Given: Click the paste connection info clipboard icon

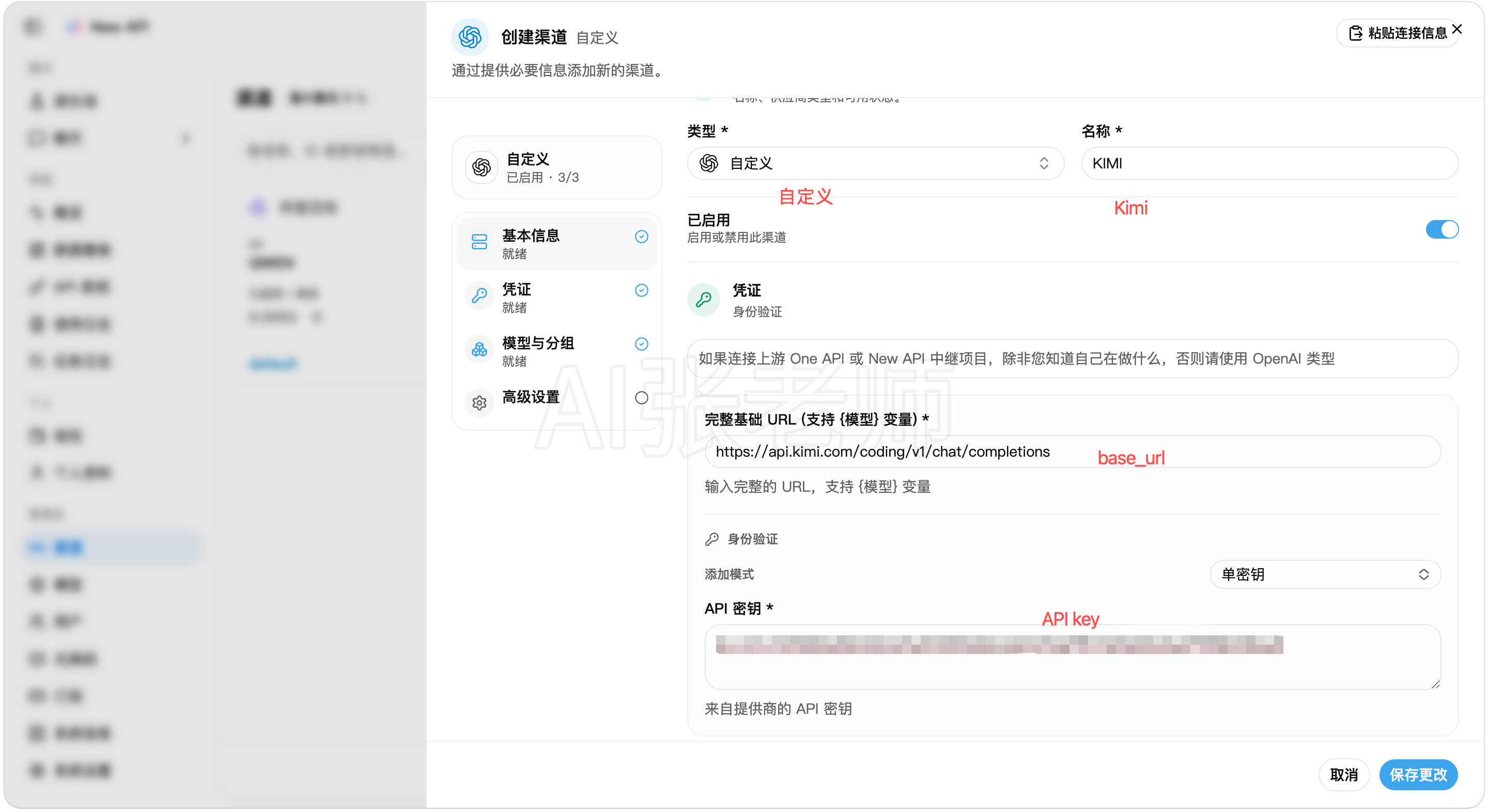Looking at the screenshot, I should click(x=1355, y=33).
